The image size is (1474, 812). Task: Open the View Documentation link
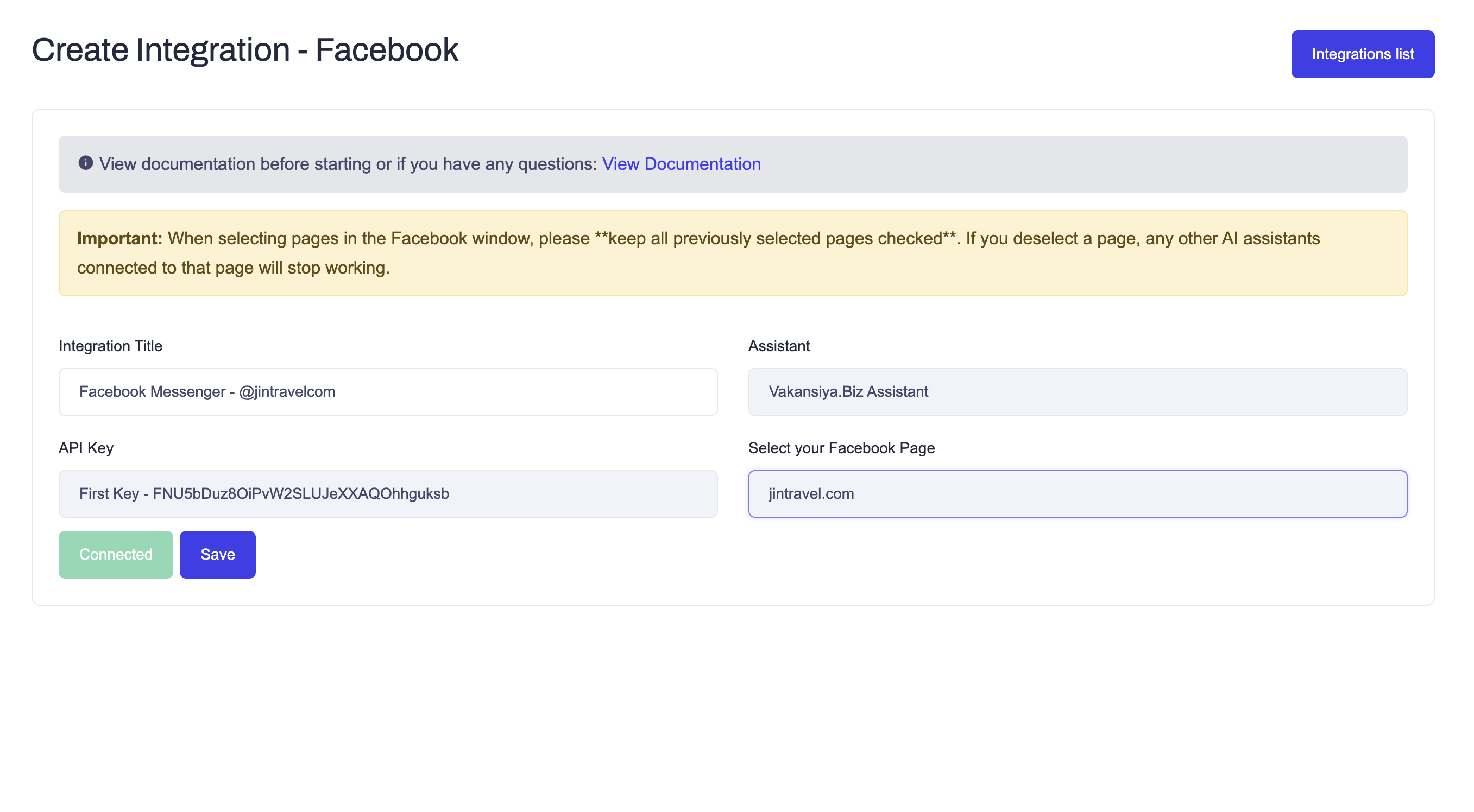pos(681,163)
